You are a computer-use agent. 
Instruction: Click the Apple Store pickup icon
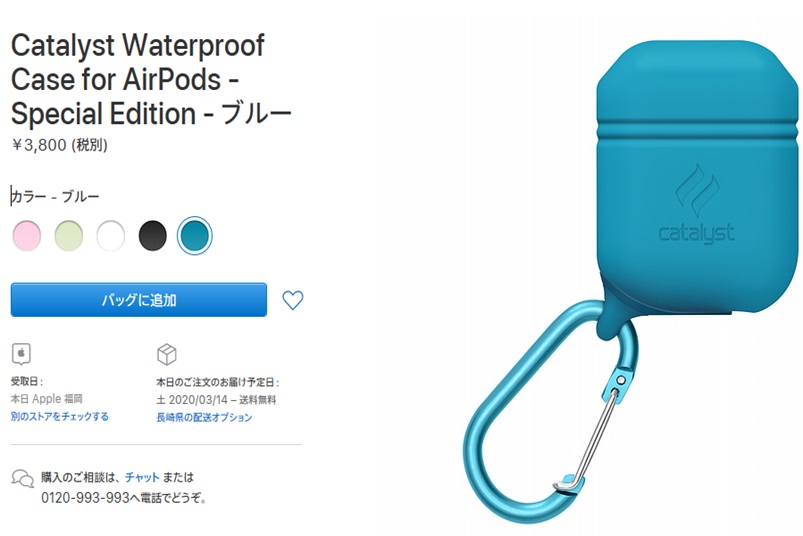[x=21, y=354]
